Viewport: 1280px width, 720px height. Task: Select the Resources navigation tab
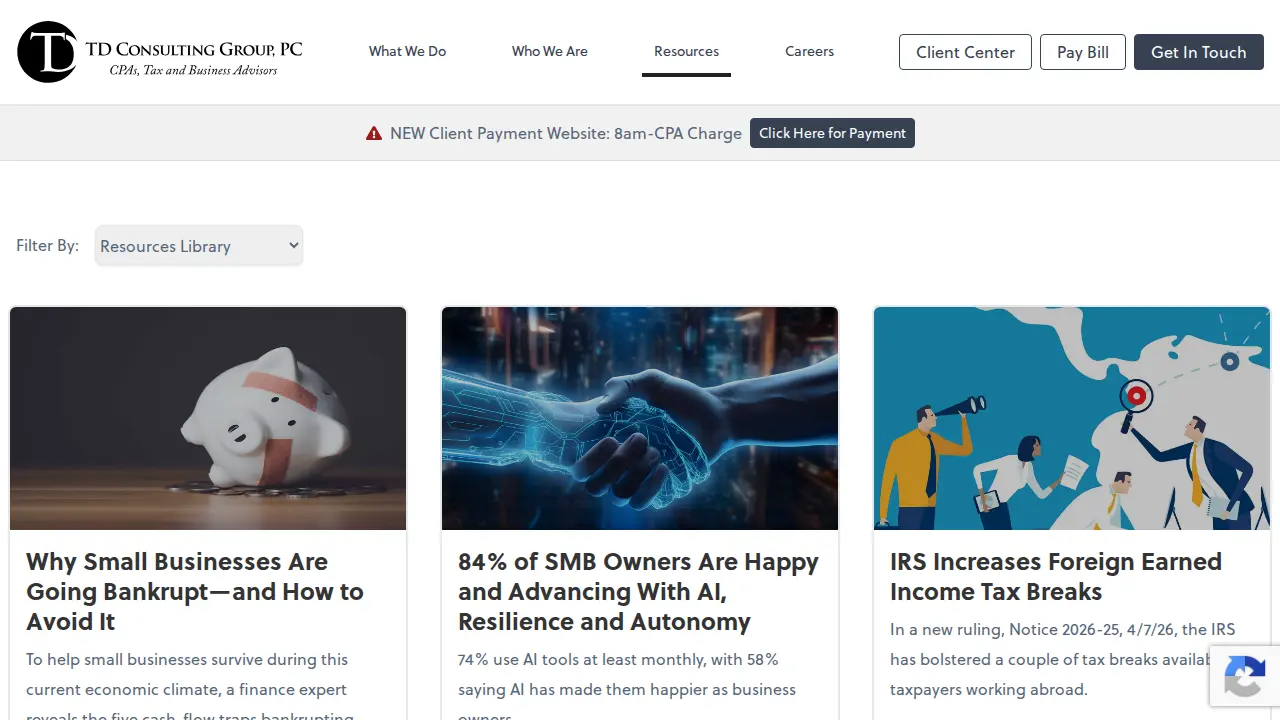pos(686,51)
